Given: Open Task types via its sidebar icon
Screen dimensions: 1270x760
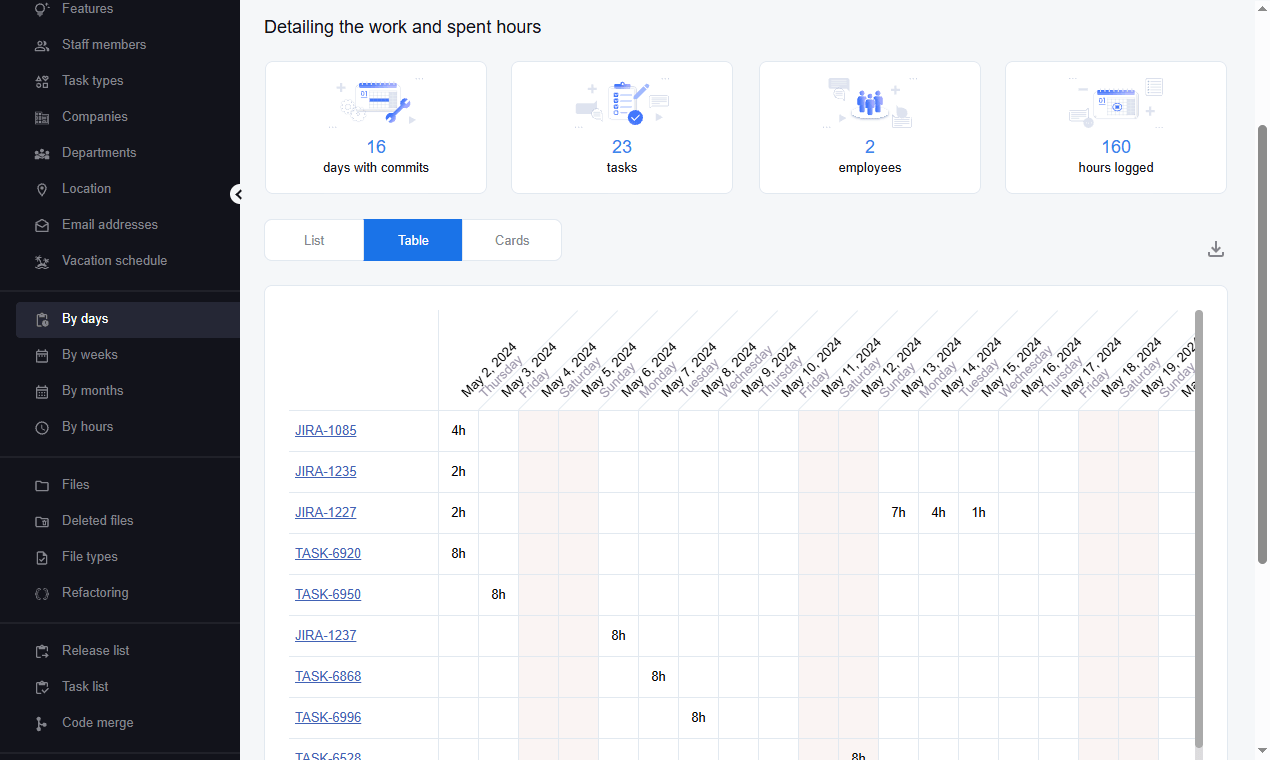Looking at the screenshot, I should [42, 81].
